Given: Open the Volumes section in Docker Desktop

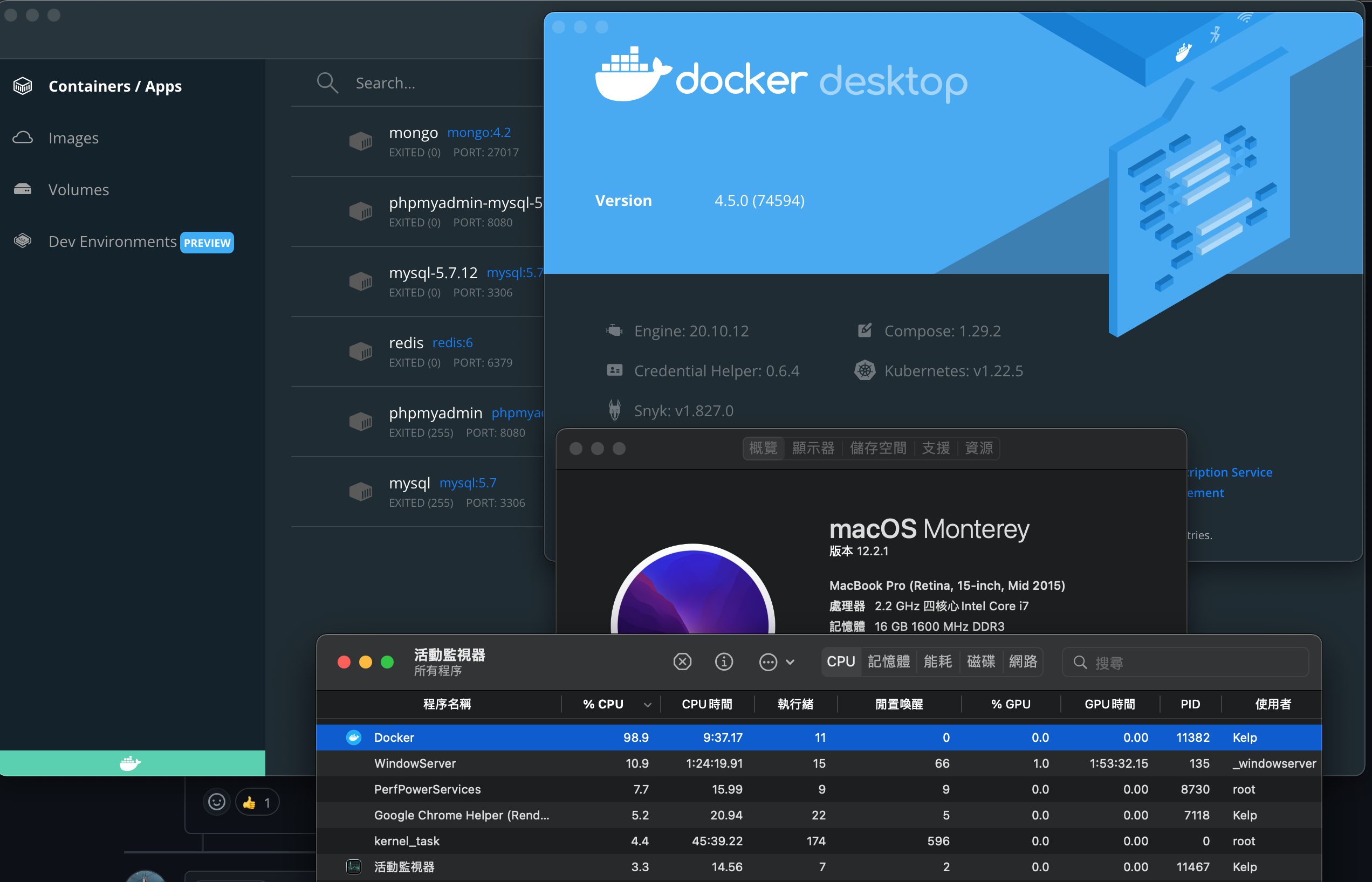Looking at the screenshot, I should 79,189.
